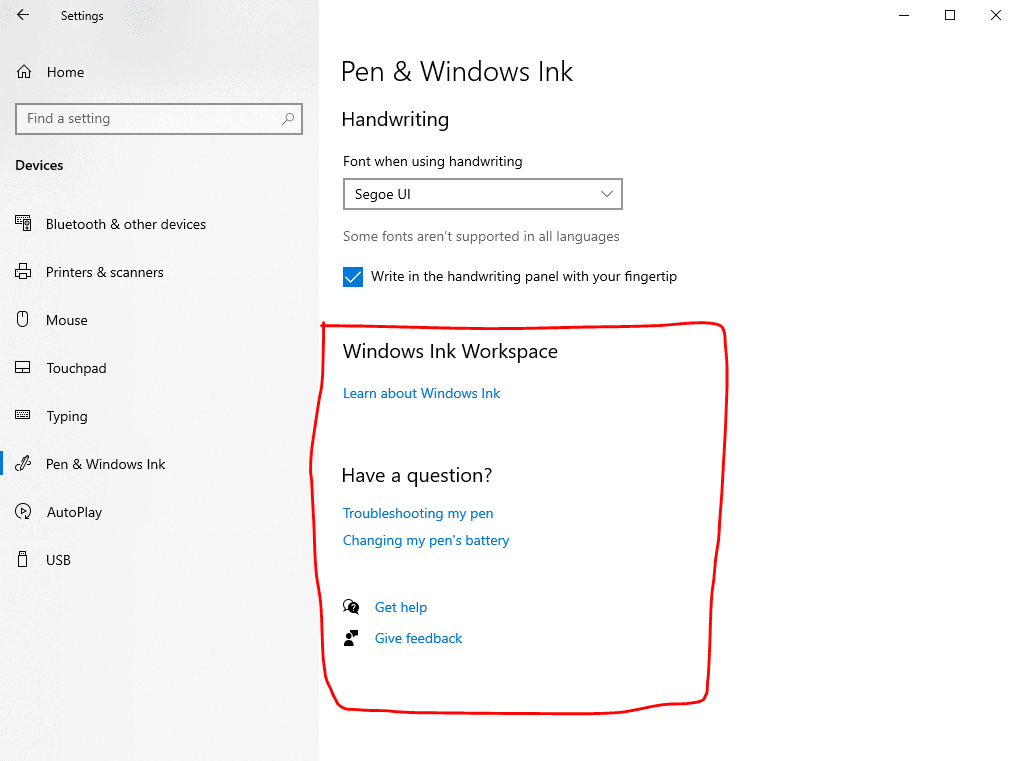Image resolution: width=1018 pixels, height=761 pixels.
Task: Click the Pen & Windows Ink pen icon
Action: pos(23,464)
